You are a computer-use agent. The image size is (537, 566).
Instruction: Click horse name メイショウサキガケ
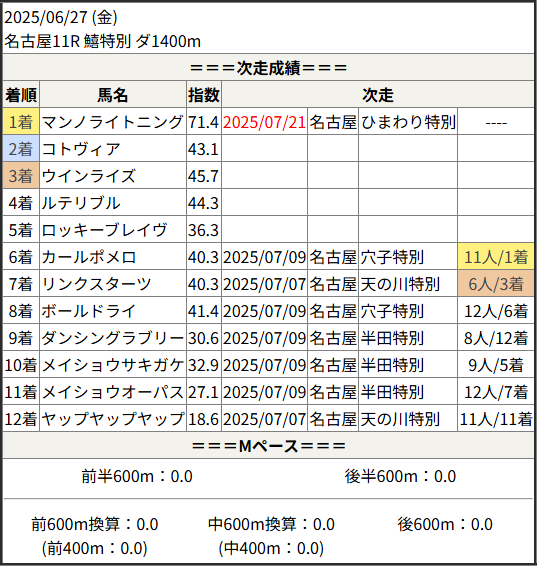point(113,365)
